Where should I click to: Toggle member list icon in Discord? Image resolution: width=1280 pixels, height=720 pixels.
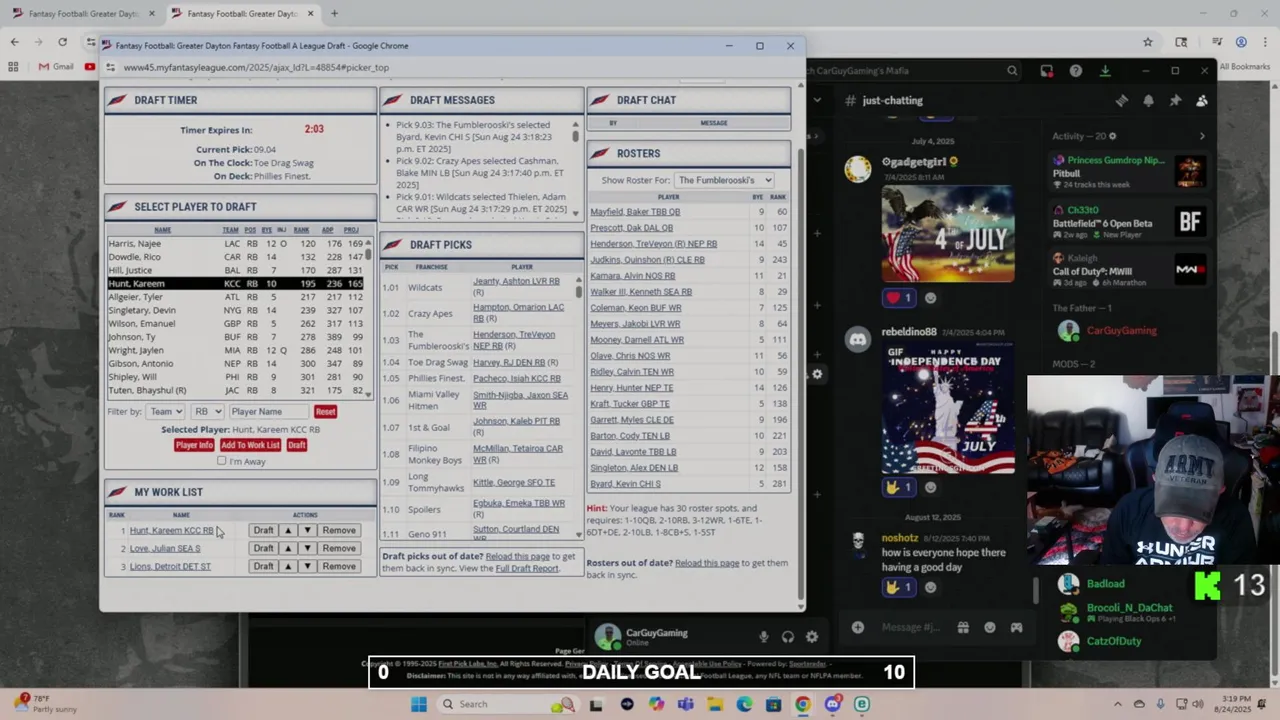(x=1202, y=100)
